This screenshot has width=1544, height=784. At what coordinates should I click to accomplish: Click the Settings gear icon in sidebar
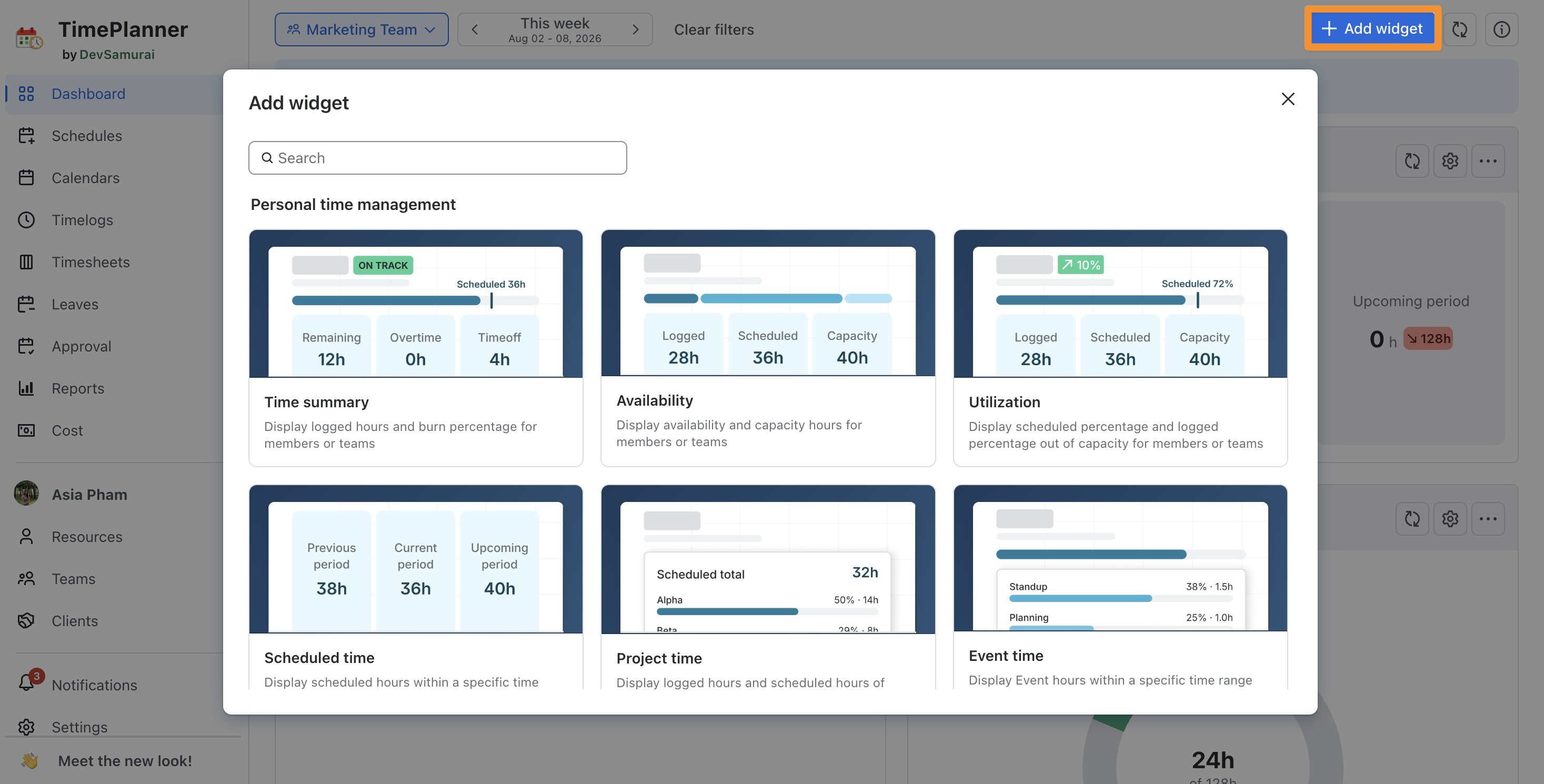26,727
